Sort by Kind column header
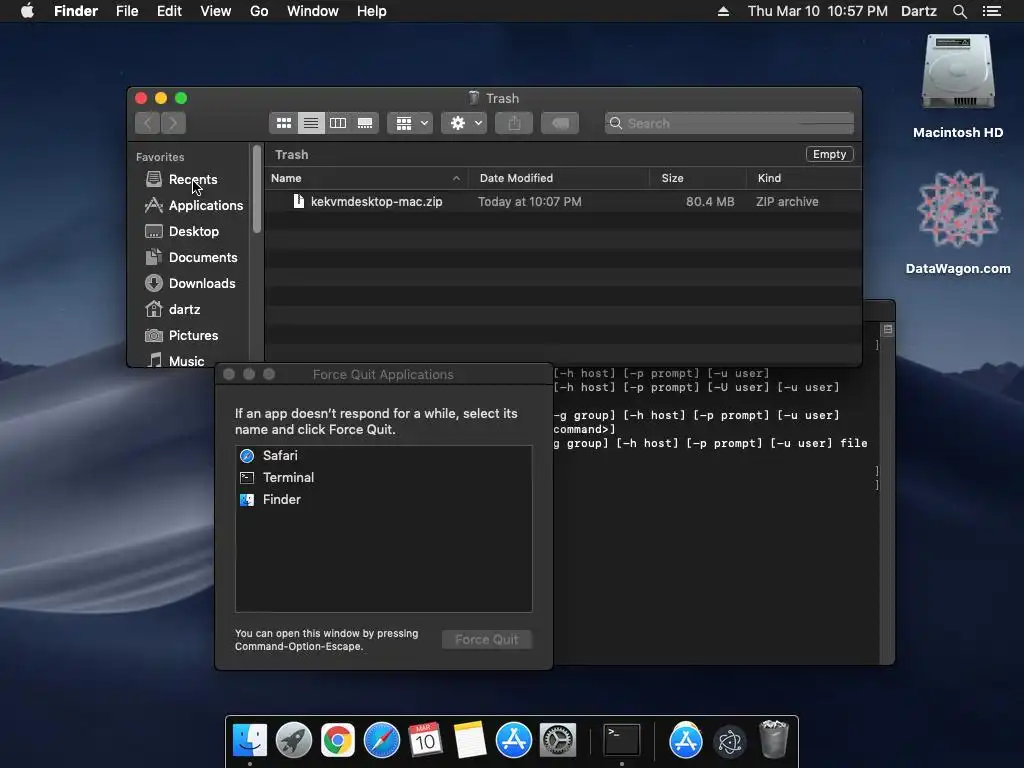This screenshot has width=1024, height=768. [x=804, y=178]
